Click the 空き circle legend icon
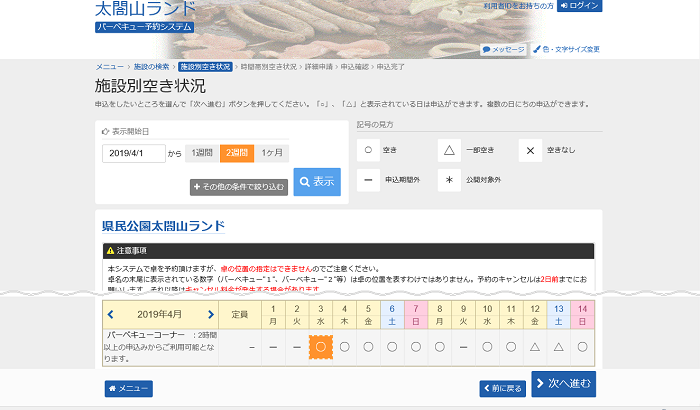 (x=368, y=150)
